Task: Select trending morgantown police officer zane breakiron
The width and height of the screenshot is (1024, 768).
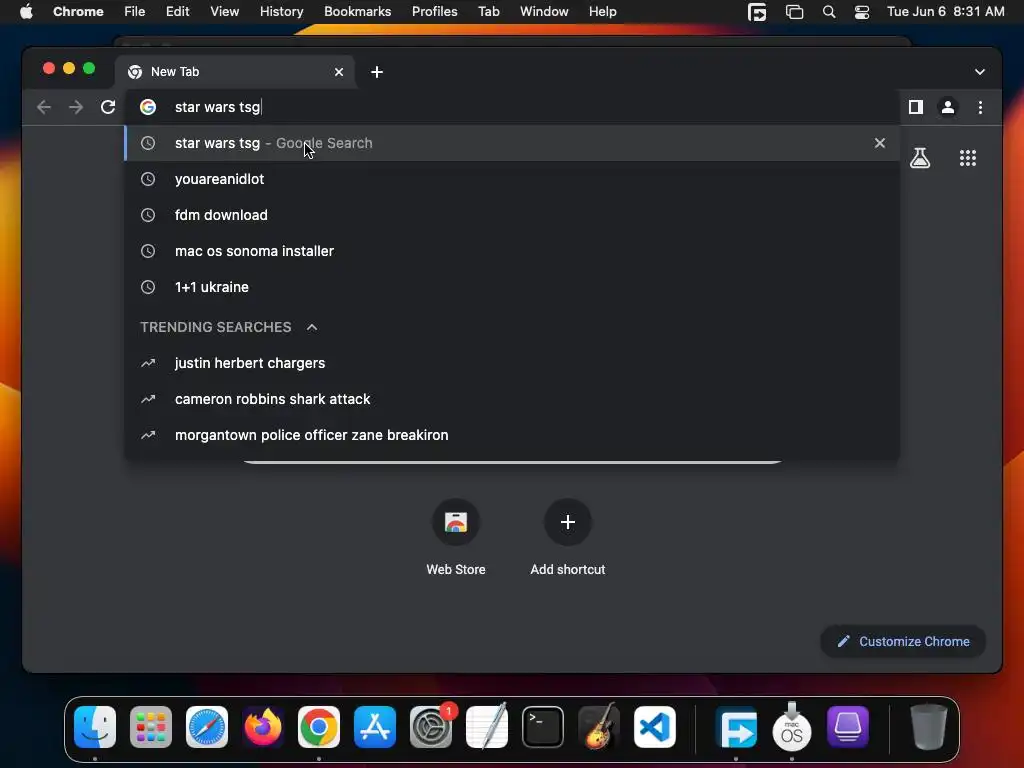Action: point(512,435)
